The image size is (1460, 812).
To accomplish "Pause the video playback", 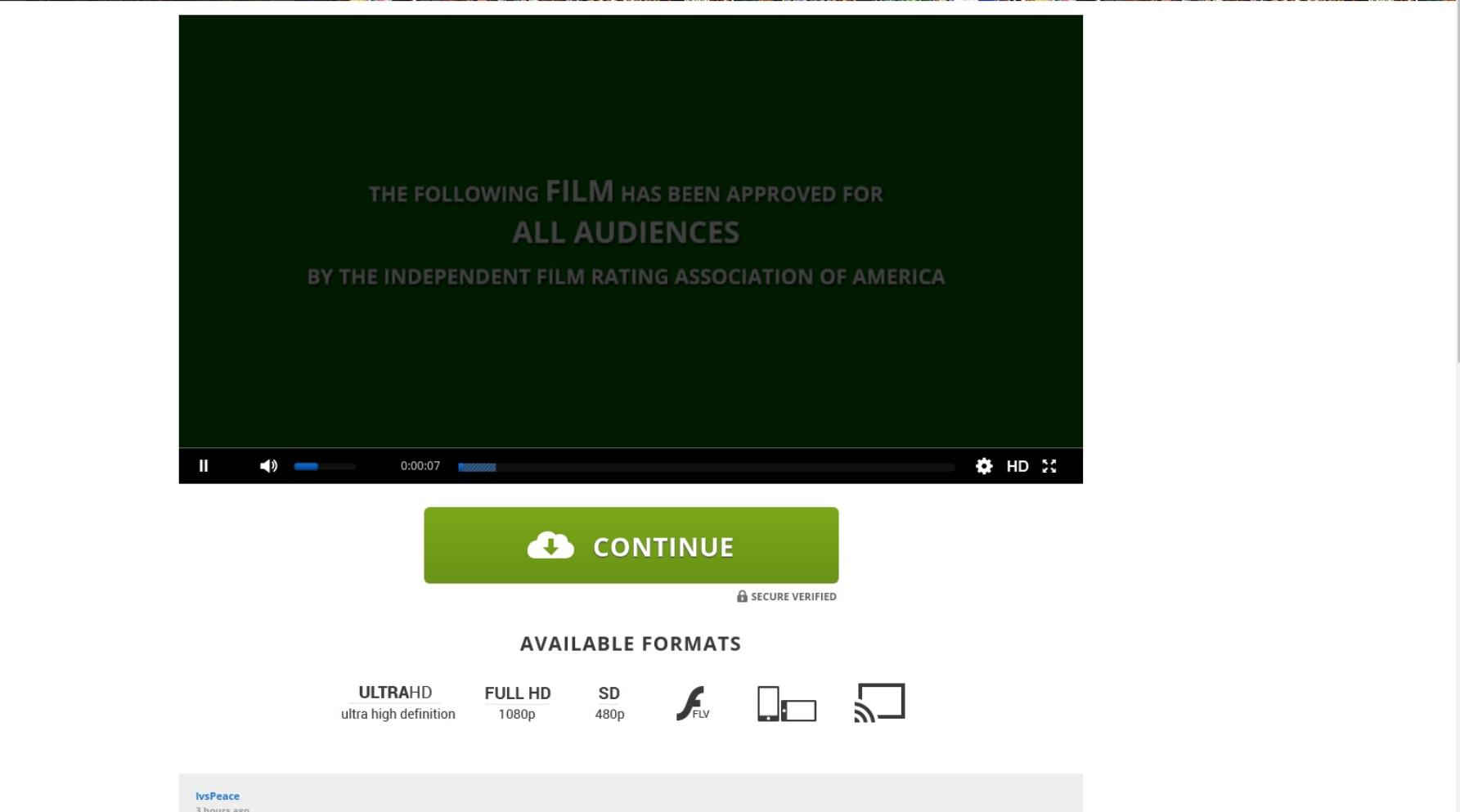I will 204,466.
